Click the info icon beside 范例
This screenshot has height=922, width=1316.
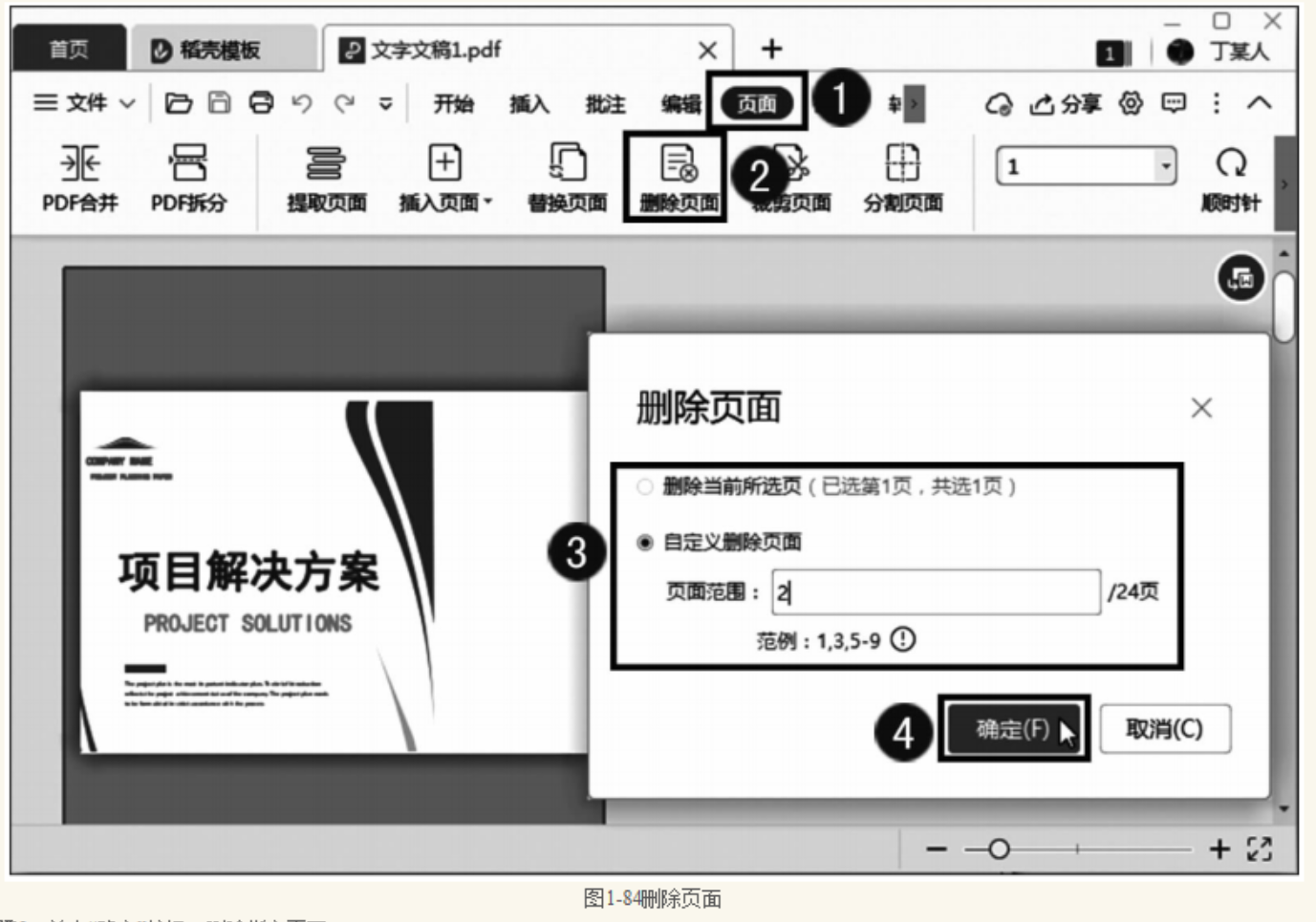[x=903, y=639]
